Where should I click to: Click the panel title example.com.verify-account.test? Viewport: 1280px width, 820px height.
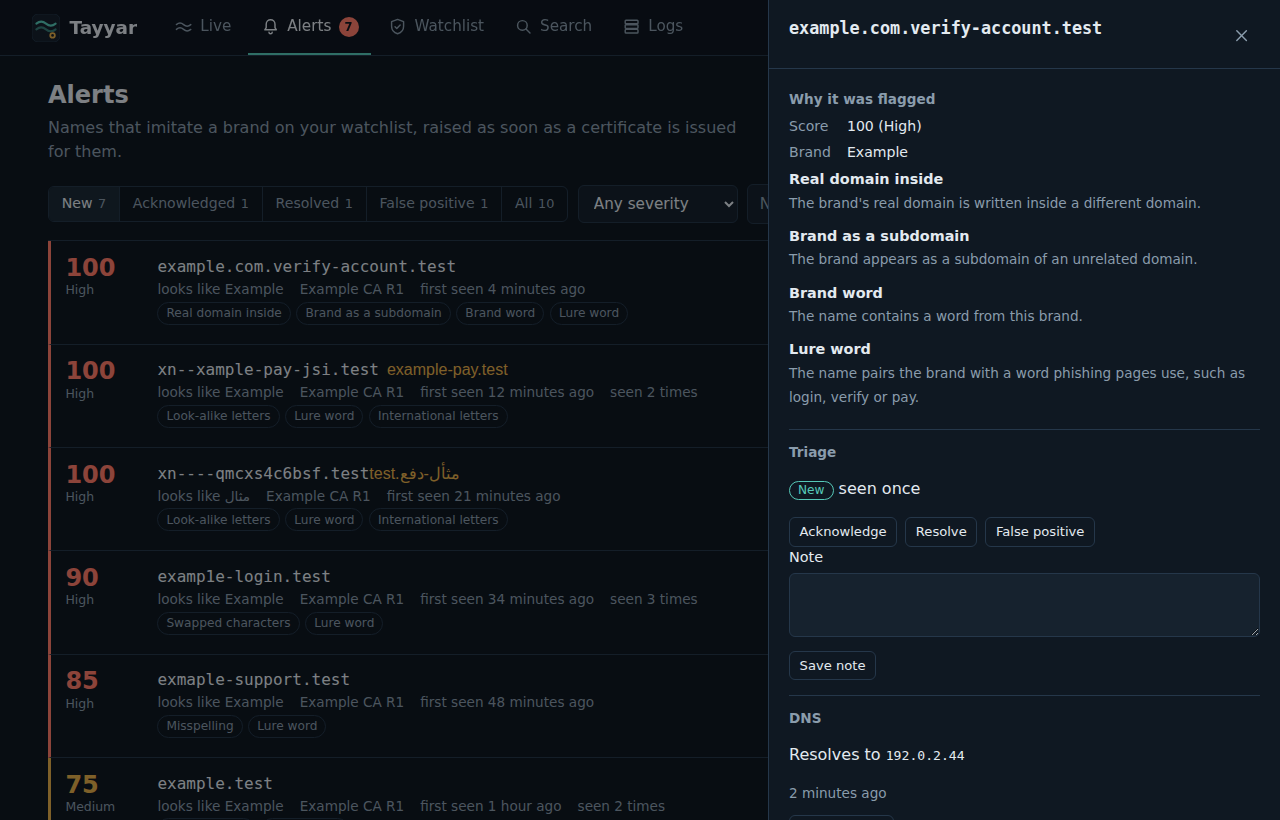(x=945, y=28)
